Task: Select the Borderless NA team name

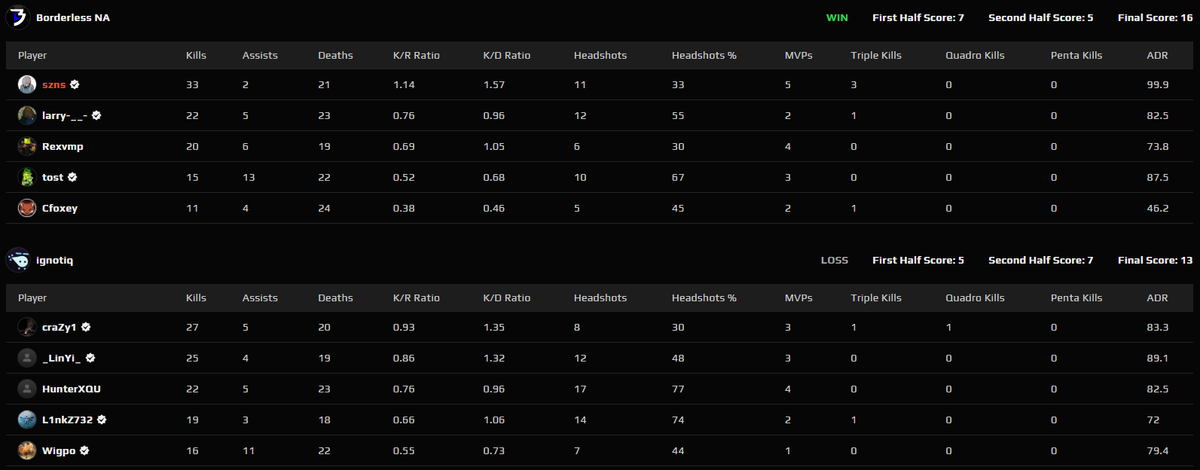Action: click(x=73, y=18)
